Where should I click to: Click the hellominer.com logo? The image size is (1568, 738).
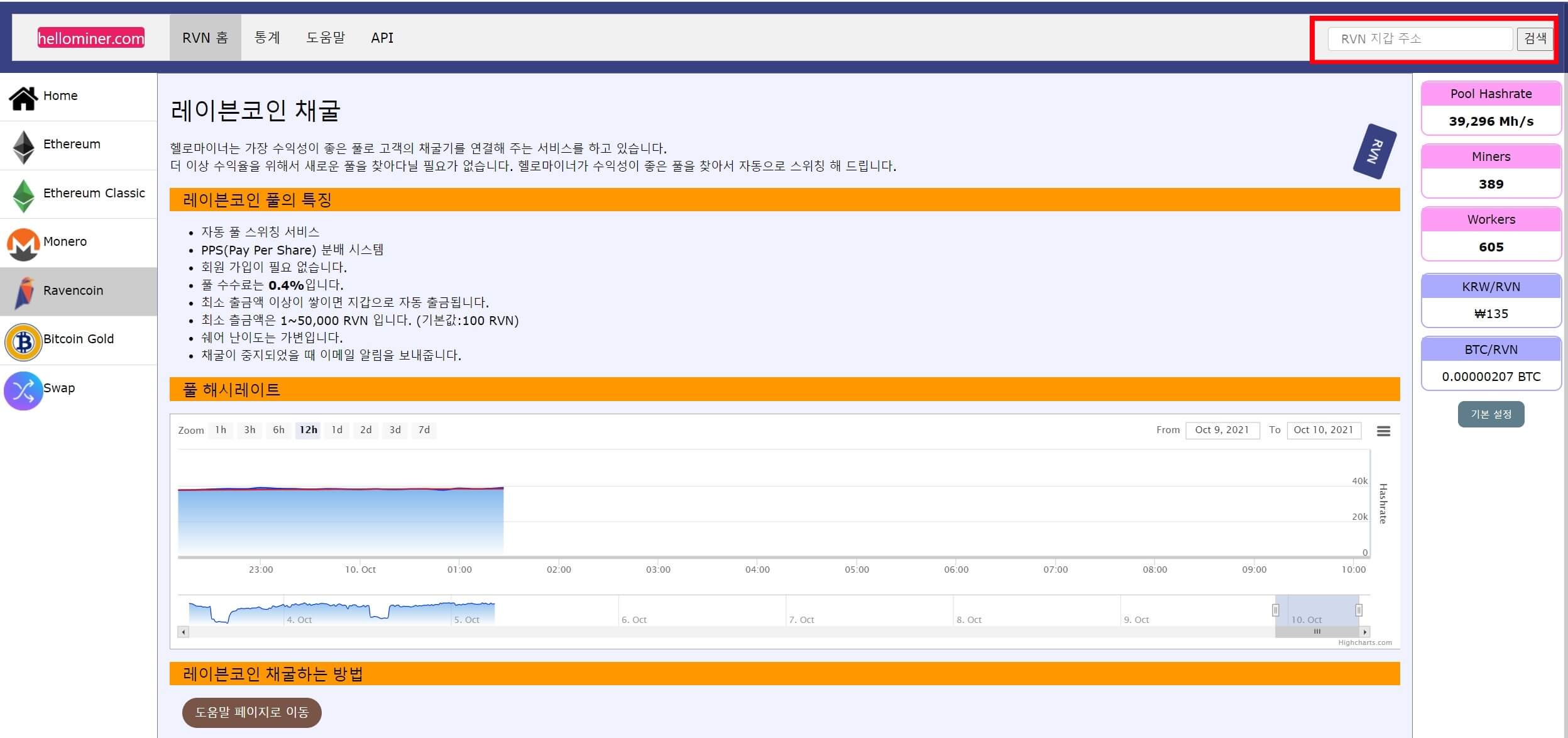point(91,38)
